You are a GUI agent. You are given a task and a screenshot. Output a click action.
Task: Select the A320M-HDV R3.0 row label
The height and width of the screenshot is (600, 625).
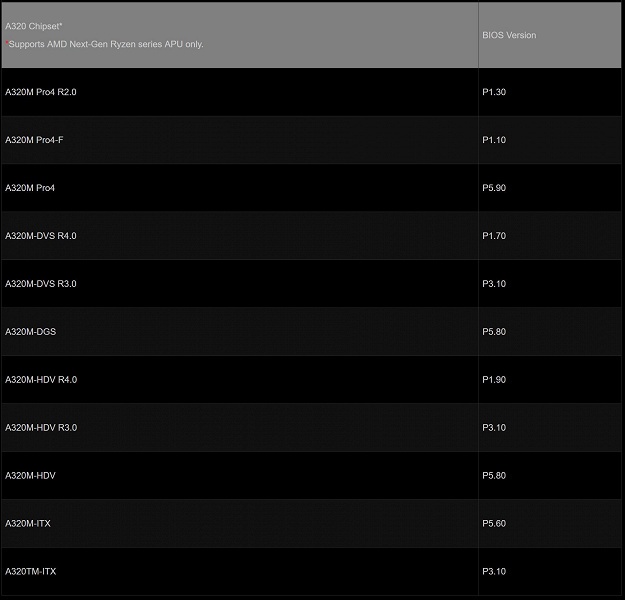[41, 428]
